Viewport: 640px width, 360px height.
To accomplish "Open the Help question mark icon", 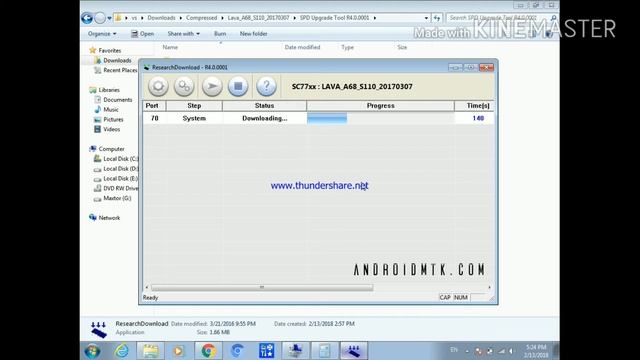I will click(266, 86).
